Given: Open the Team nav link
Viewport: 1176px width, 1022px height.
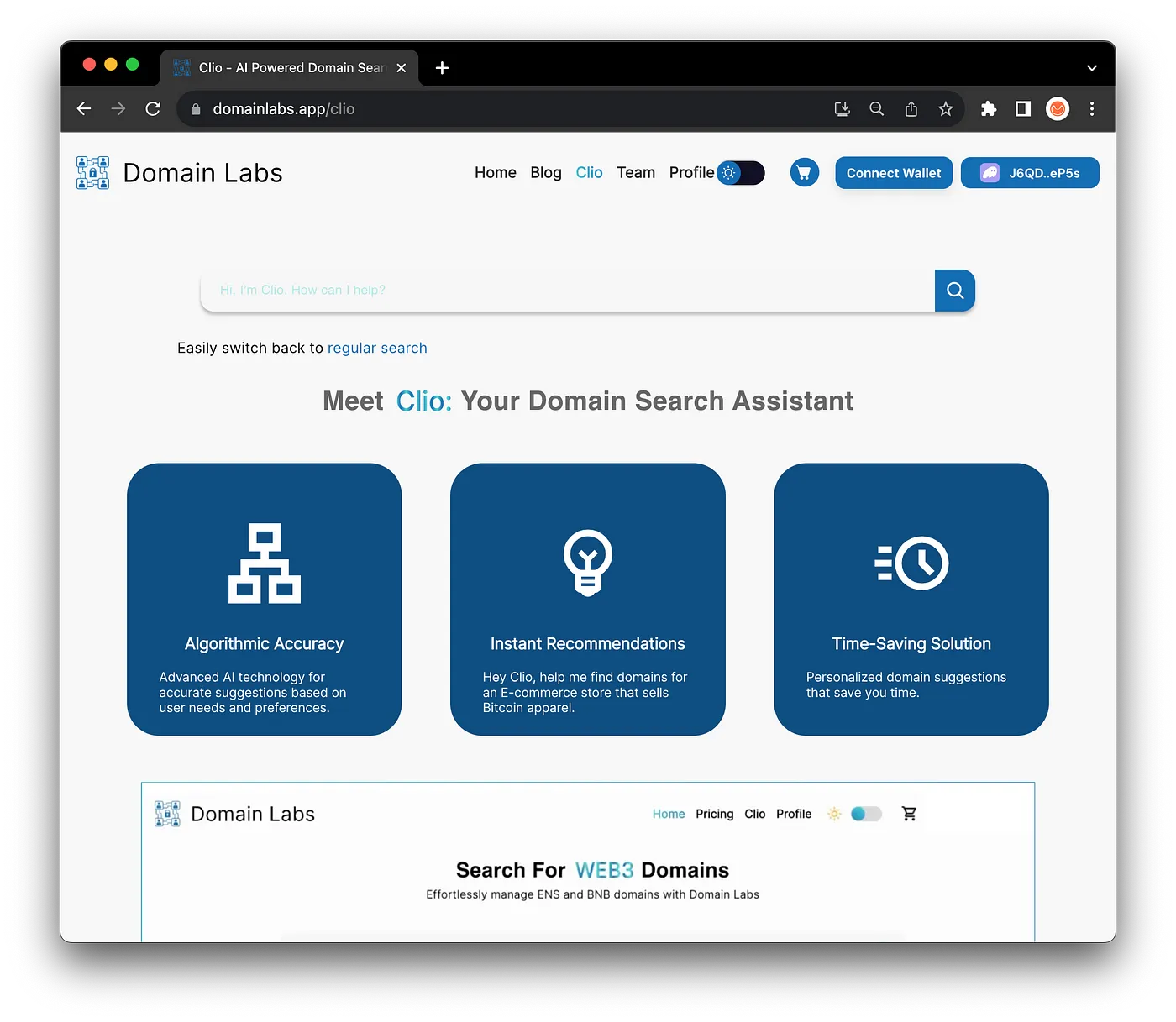Looking at the screenshot, I should point(636,173).
